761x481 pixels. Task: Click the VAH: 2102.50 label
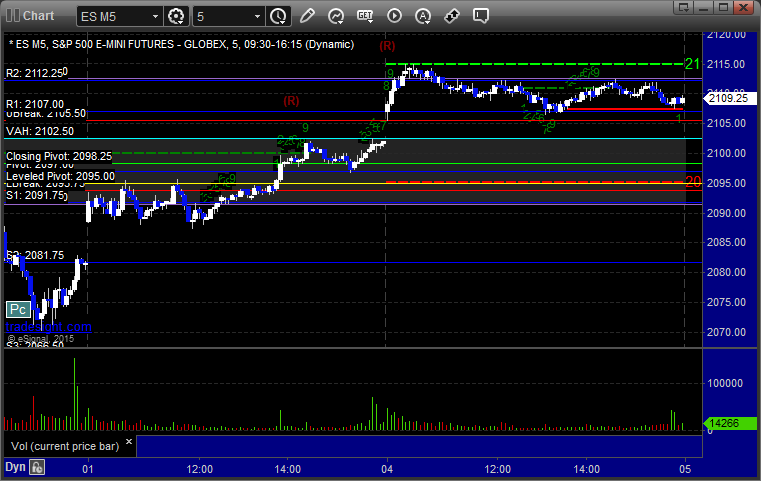[40, 131]
